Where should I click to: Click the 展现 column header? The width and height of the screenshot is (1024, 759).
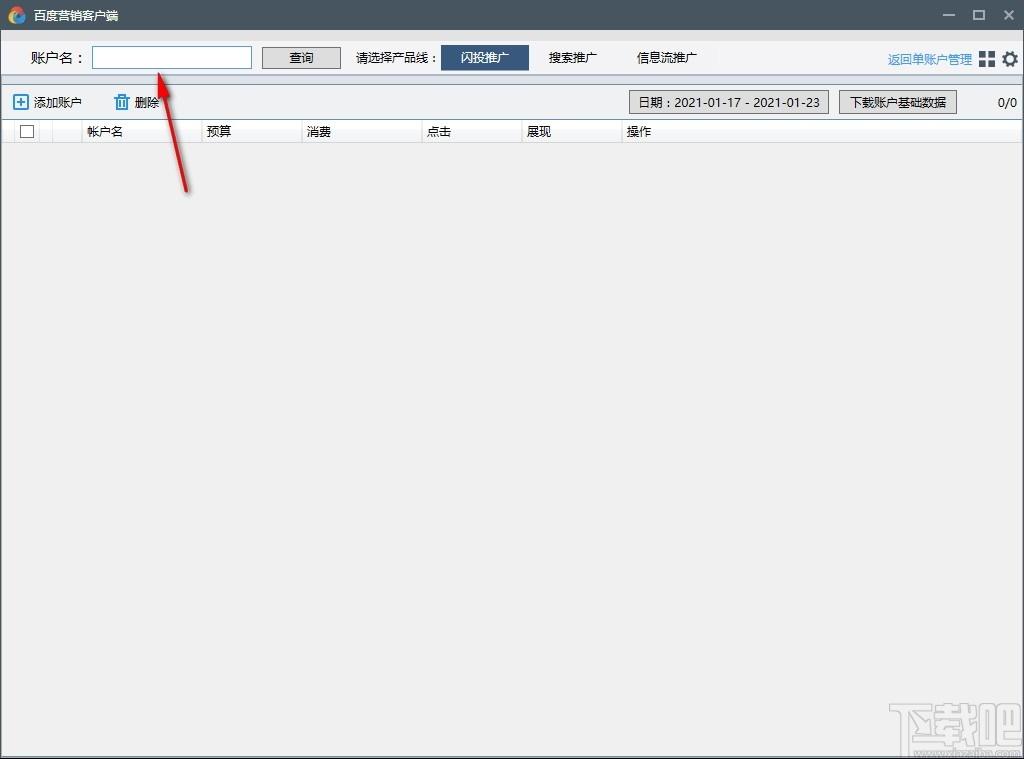click(539, 131)
